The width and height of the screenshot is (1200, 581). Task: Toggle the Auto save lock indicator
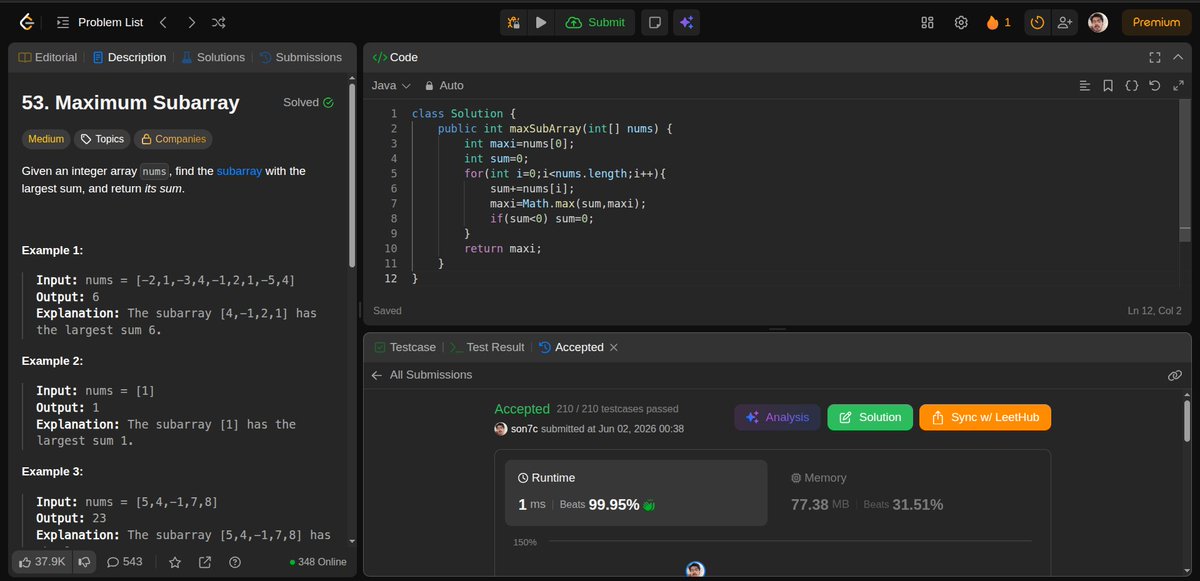pos(444,86)
